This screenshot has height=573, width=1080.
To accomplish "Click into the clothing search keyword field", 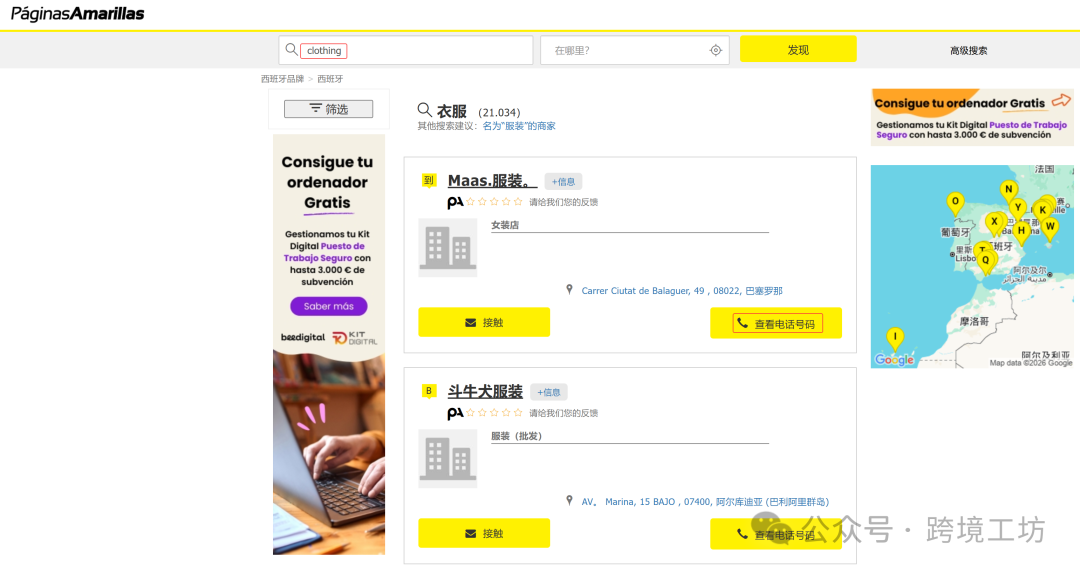I will (406, 50).
